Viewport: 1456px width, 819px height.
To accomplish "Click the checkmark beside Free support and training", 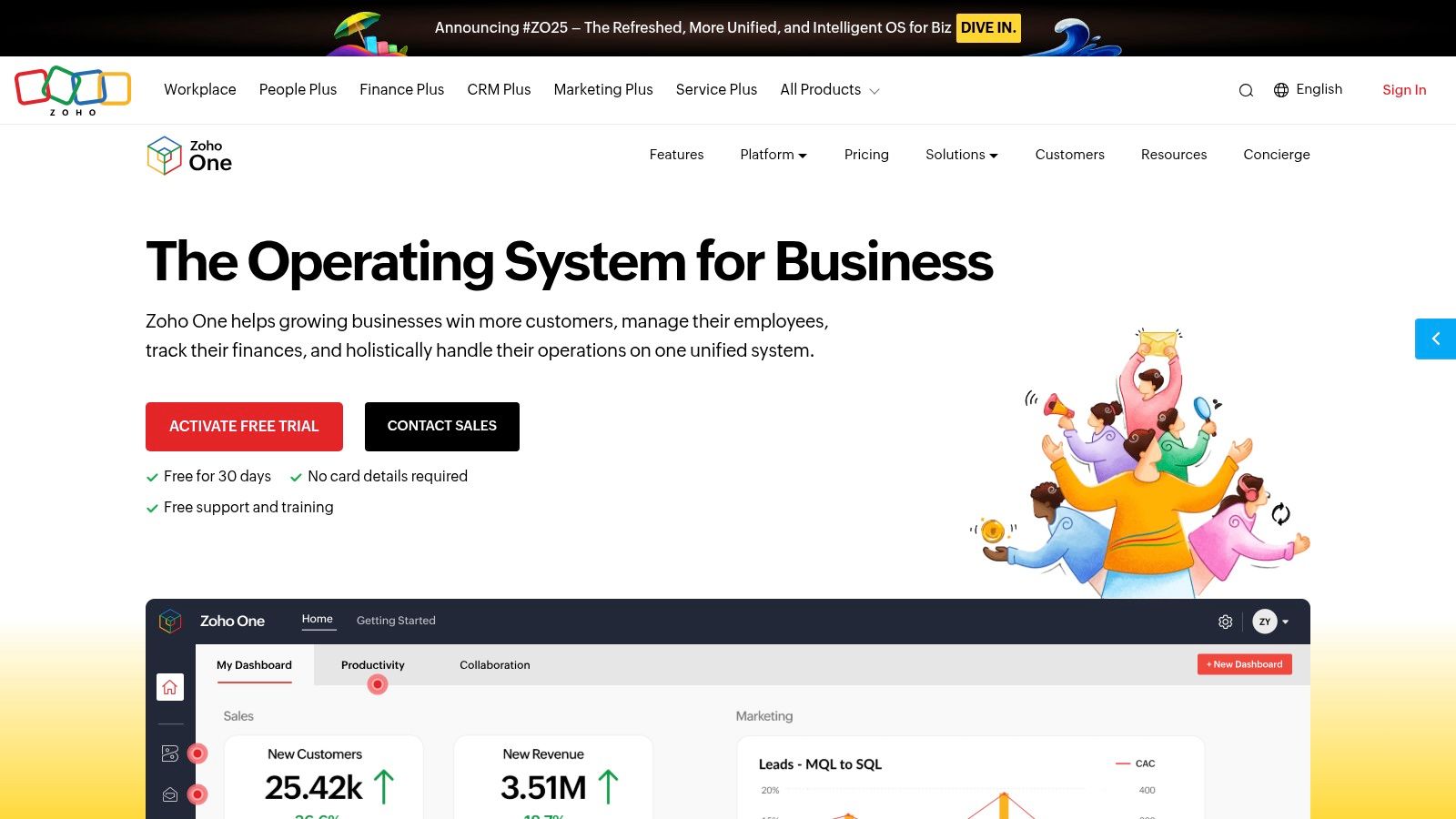I will click(152, 508).
